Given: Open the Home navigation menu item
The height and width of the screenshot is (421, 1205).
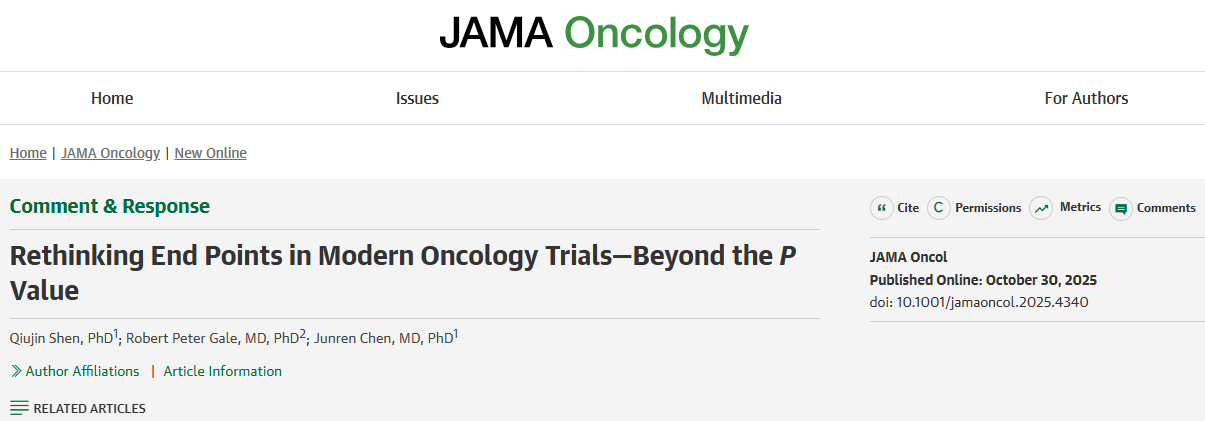Looking at the screenshot, I should 112,98.
